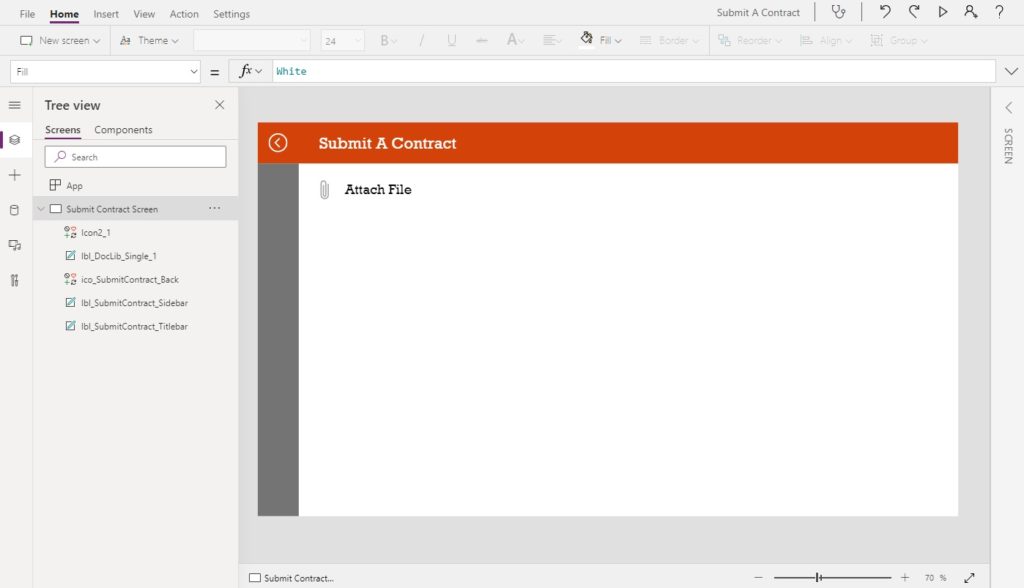The height and width of the screenshot is (588, 1024).
Task: Open the Tree view panel icon
Action: [x=14, y=140]
